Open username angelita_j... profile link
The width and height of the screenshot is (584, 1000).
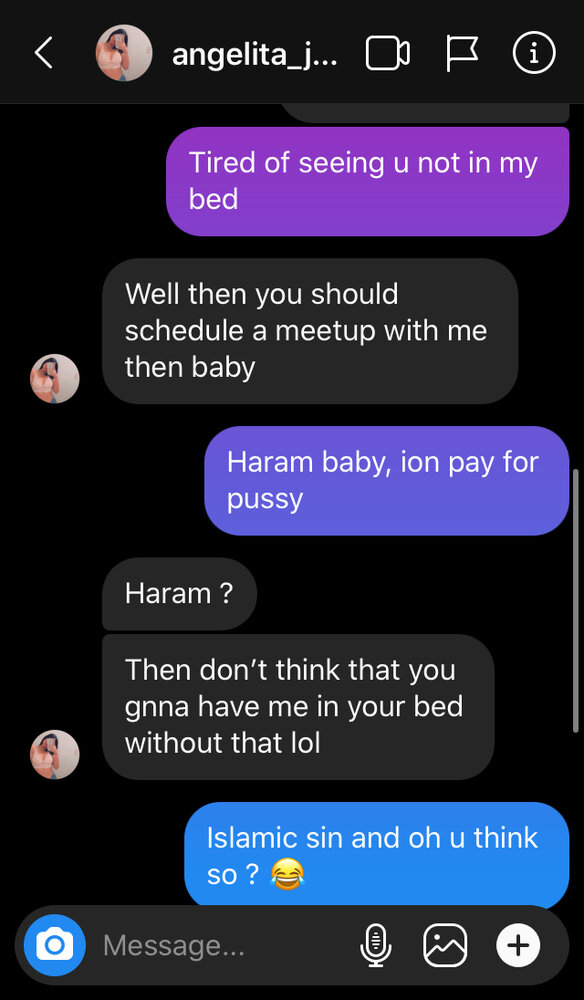(255, 55)
